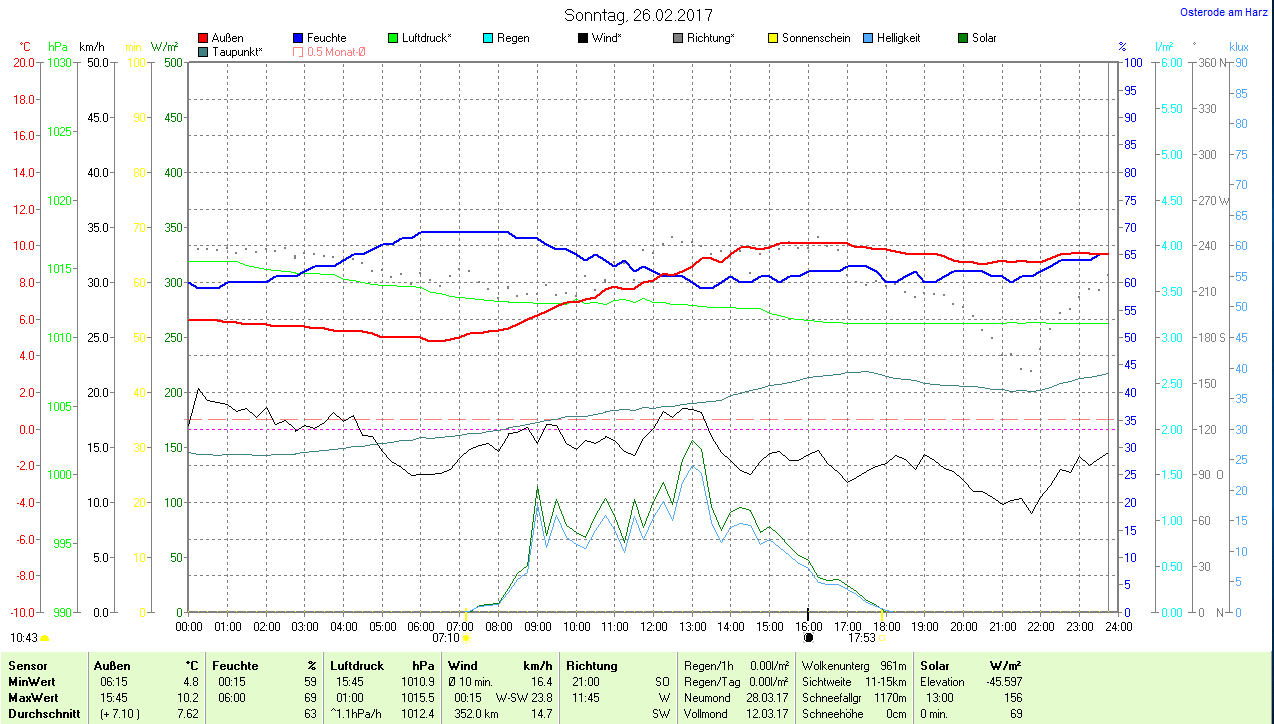
Task: Click the gray Richtung legend square
Action: [x=678, y=38]
